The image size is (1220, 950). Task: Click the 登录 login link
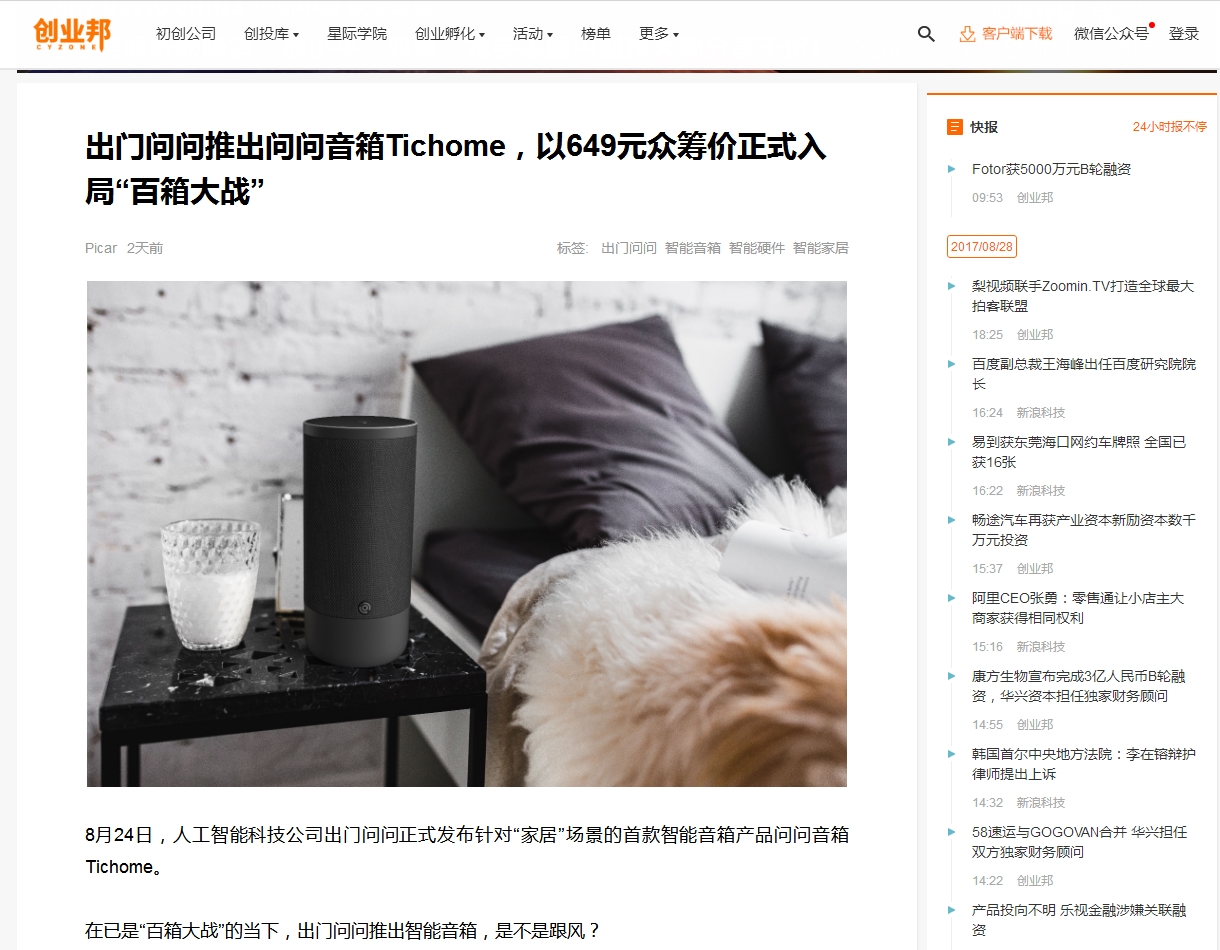1184,34
